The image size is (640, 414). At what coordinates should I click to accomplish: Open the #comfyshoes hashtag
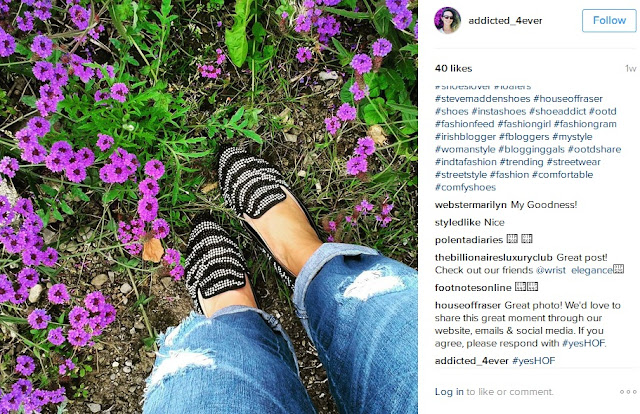pyautogui.click(x=465, y=187)
